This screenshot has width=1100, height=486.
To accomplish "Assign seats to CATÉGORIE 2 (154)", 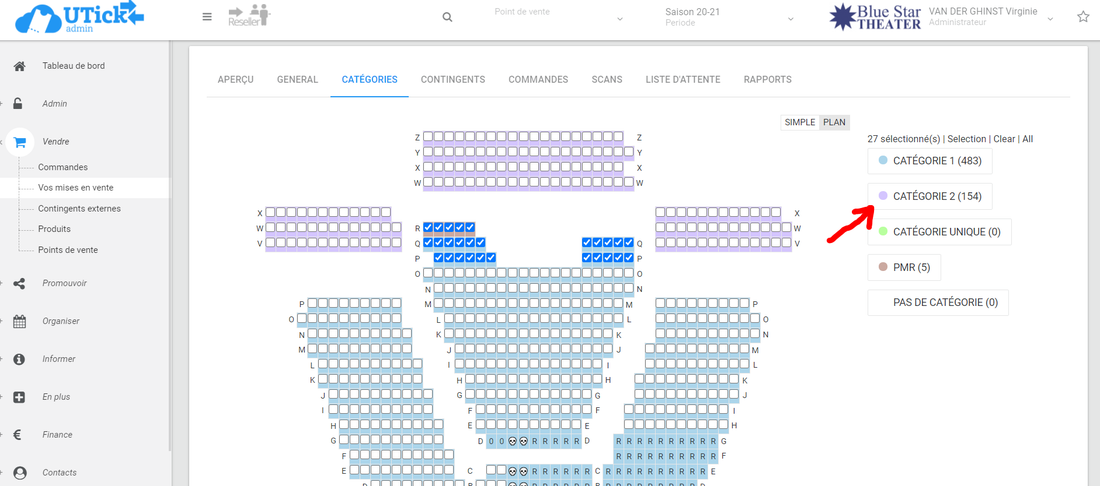I will (929, 196).
